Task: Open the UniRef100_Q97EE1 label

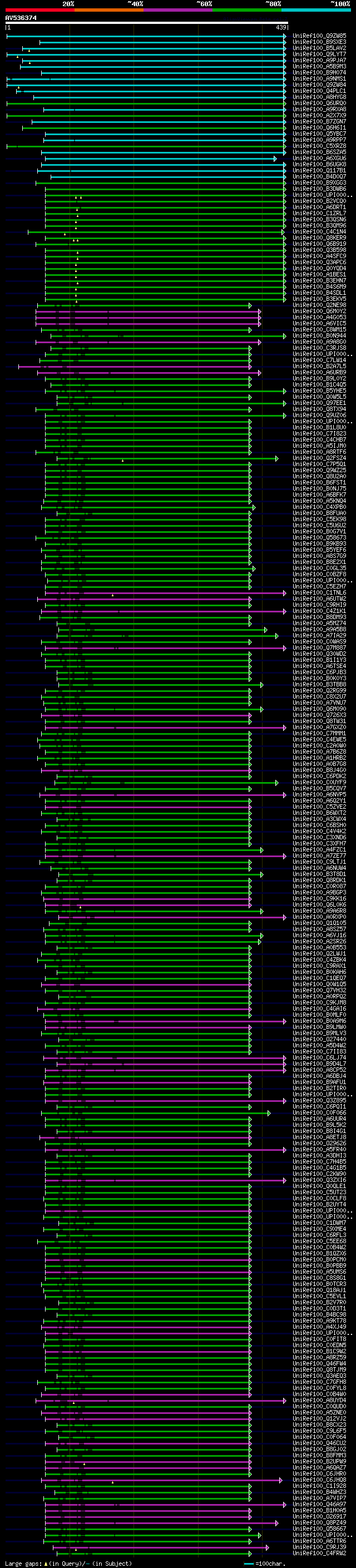Action: coord(319,403)
